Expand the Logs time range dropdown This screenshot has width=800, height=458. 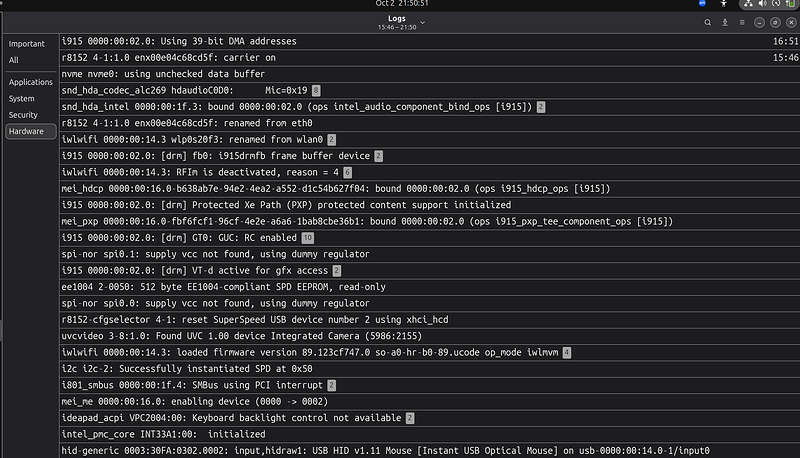(422, 22)
